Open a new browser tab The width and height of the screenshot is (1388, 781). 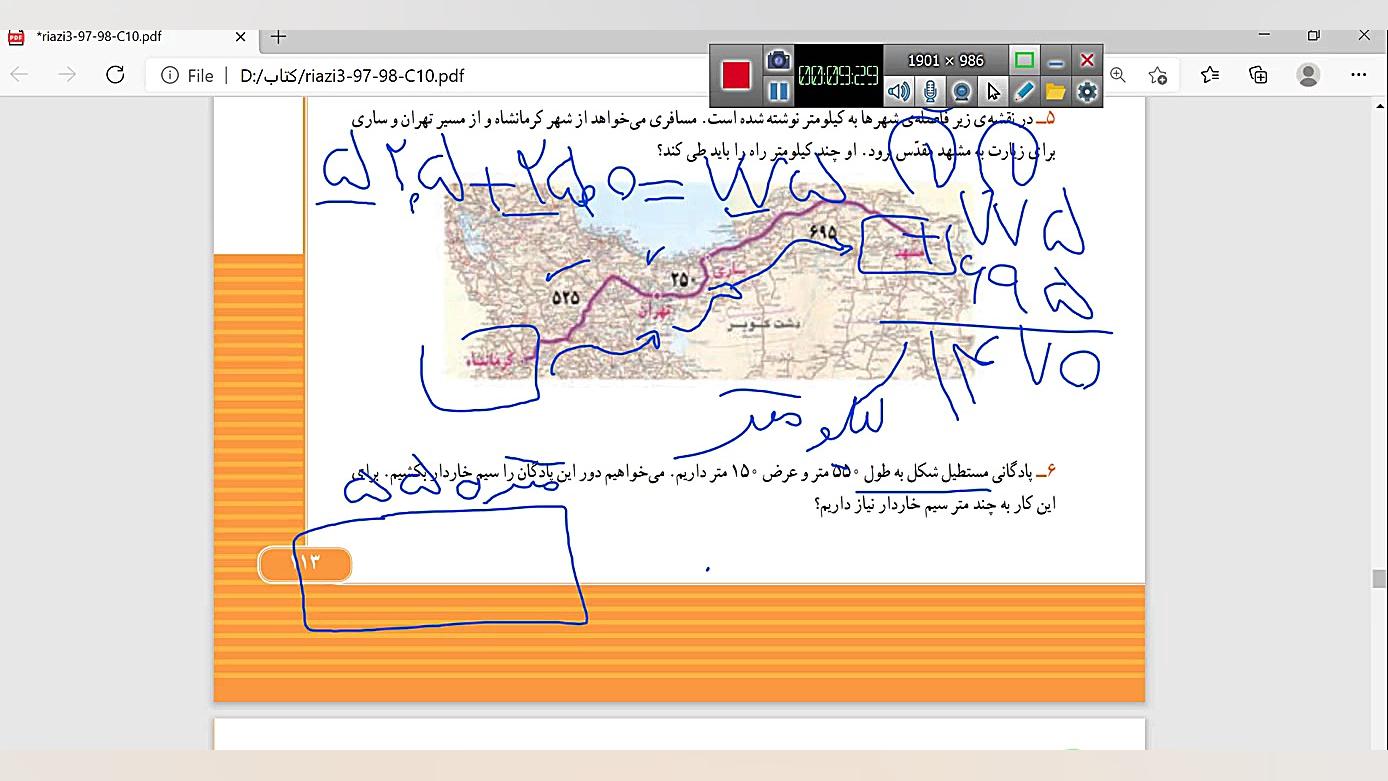[278, 37]
